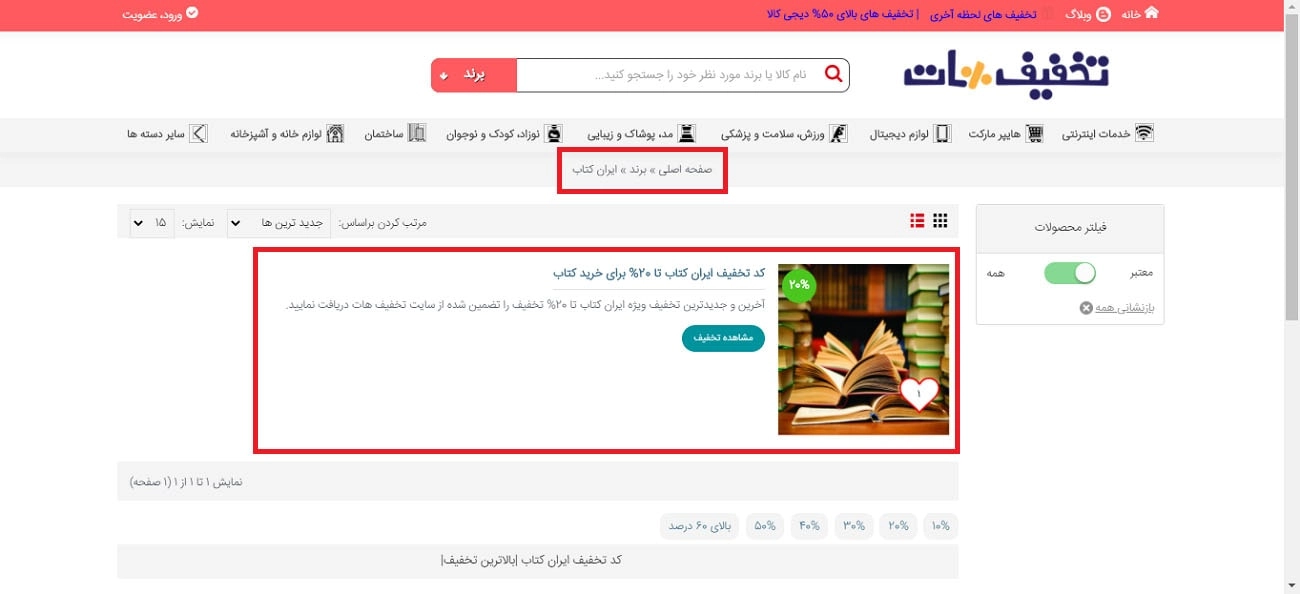
Task: Click the shopping cart هایپر مارکت icon
Action: pyautogui.click(x=1035, y=134)
